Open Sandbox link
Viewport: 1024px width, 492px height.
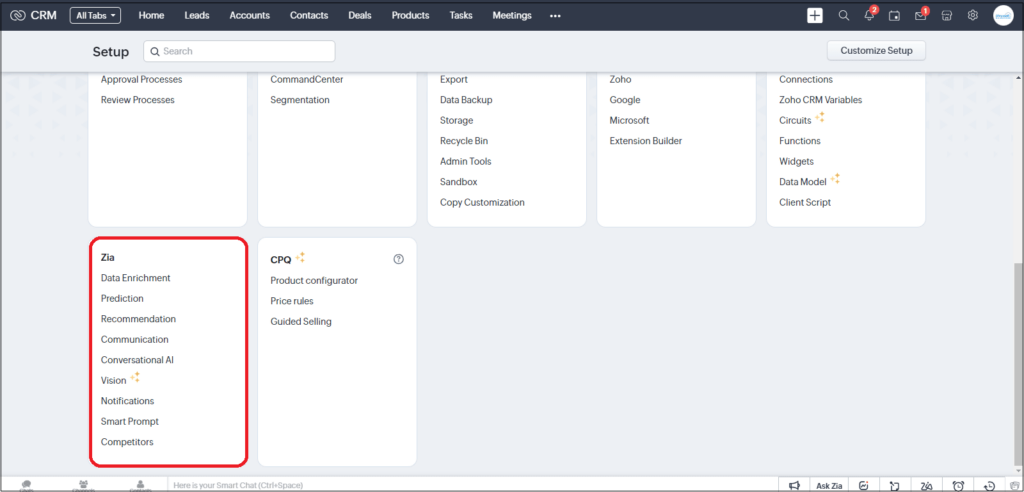pos(458,182)
